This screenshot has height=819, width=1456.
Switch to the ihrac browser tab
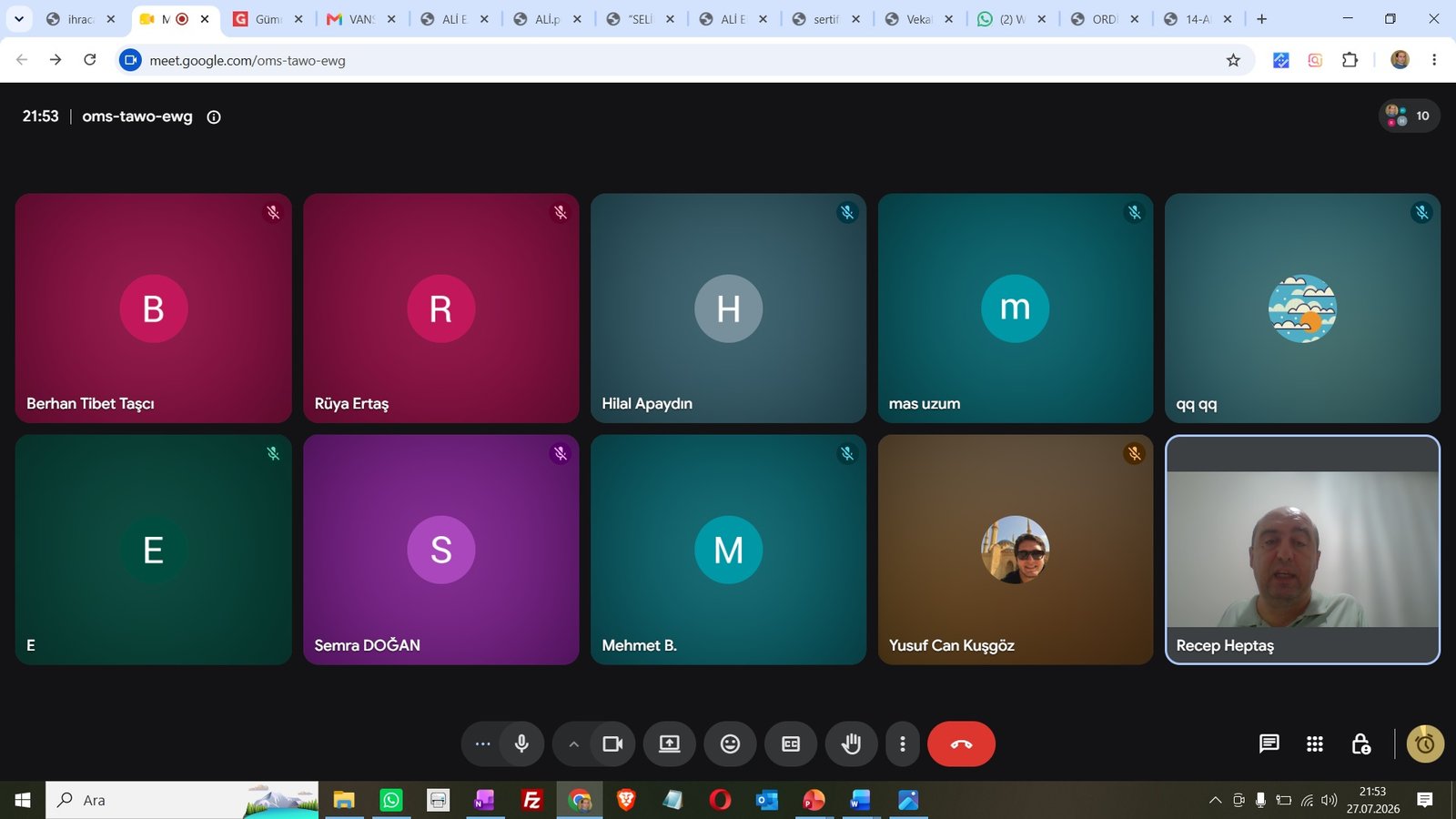(81, 18)
